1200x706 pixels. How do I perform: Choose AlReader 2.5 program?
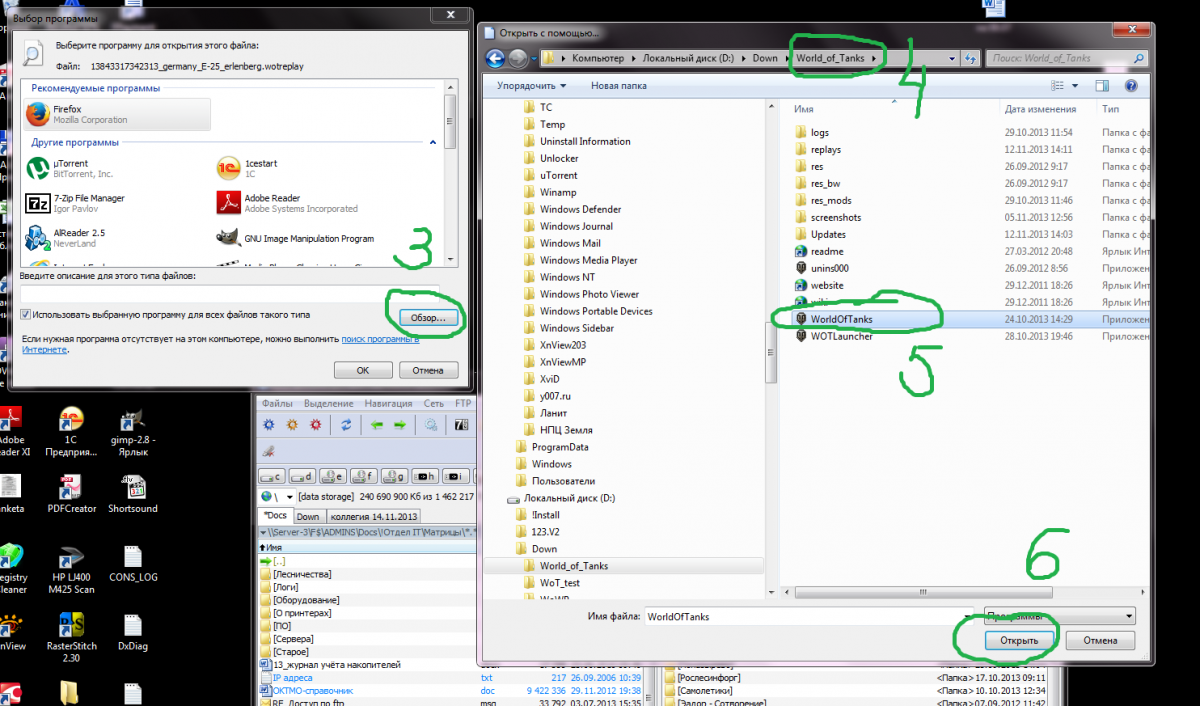(65, 238)
